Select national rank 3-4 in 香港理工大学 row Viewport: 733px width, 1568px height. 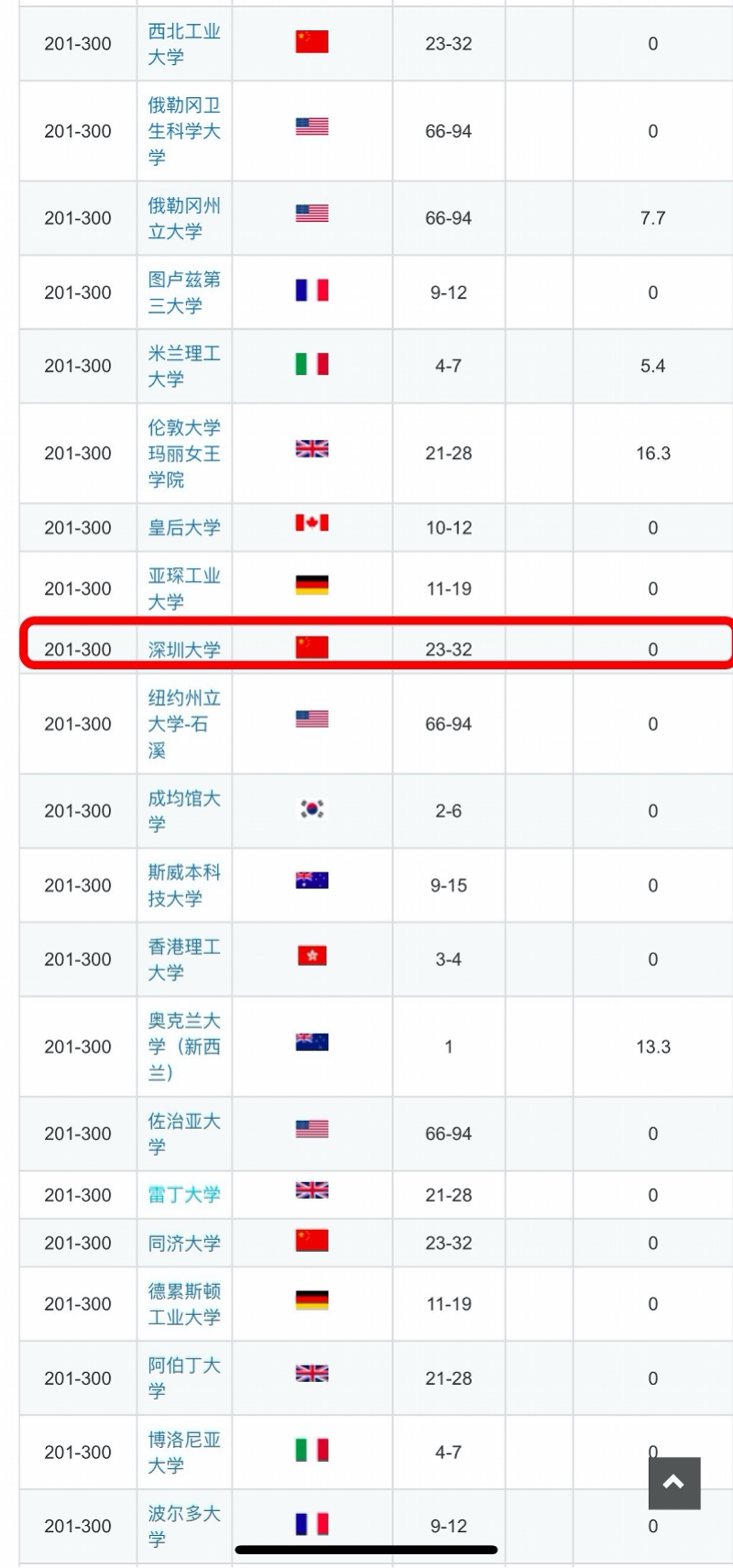coord(449,959)
